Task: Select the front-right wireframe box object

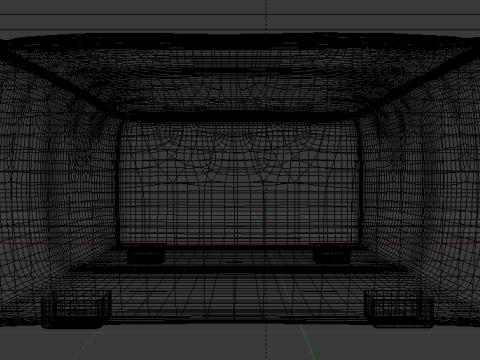Action: tap(399, 309)
